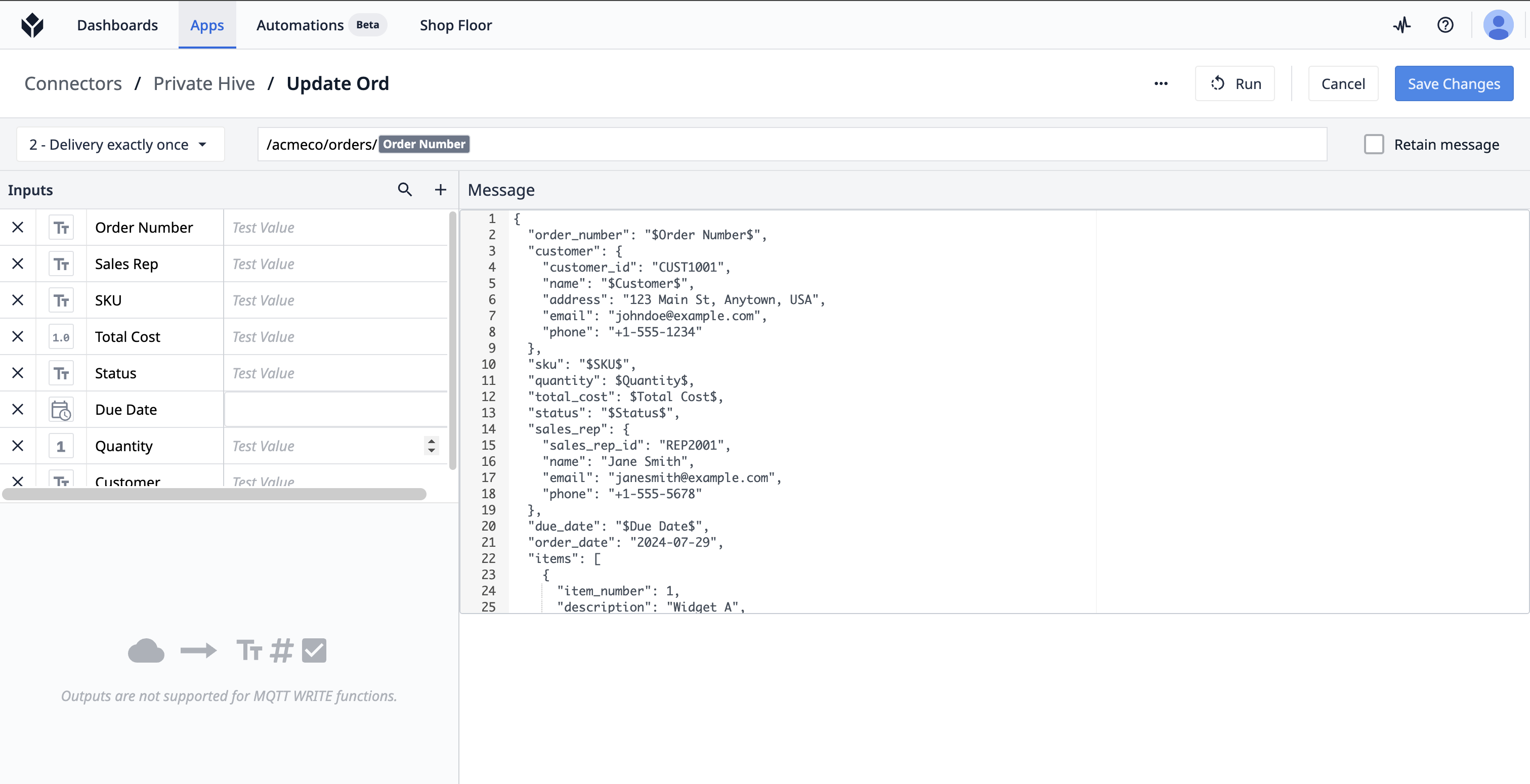The height and width of the screenshot is (784, 1530).
Task: Click the Total Cost test value field
Action: coord(335,337)
